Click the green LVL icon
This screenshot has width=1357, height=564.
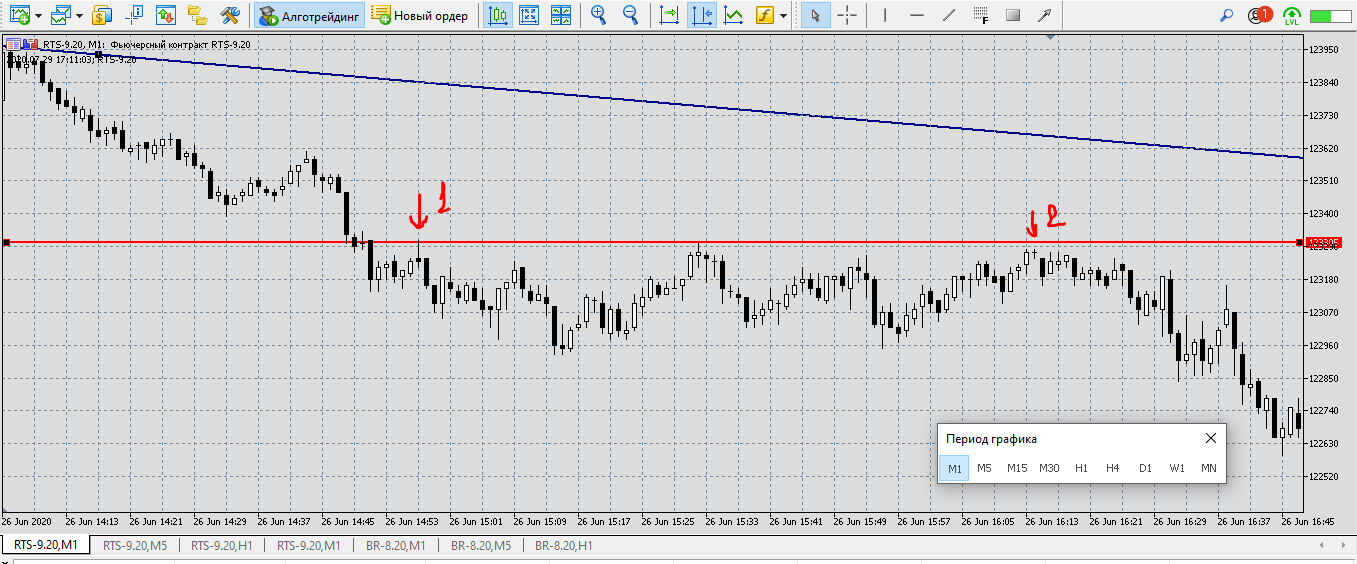coord(1291,15)
